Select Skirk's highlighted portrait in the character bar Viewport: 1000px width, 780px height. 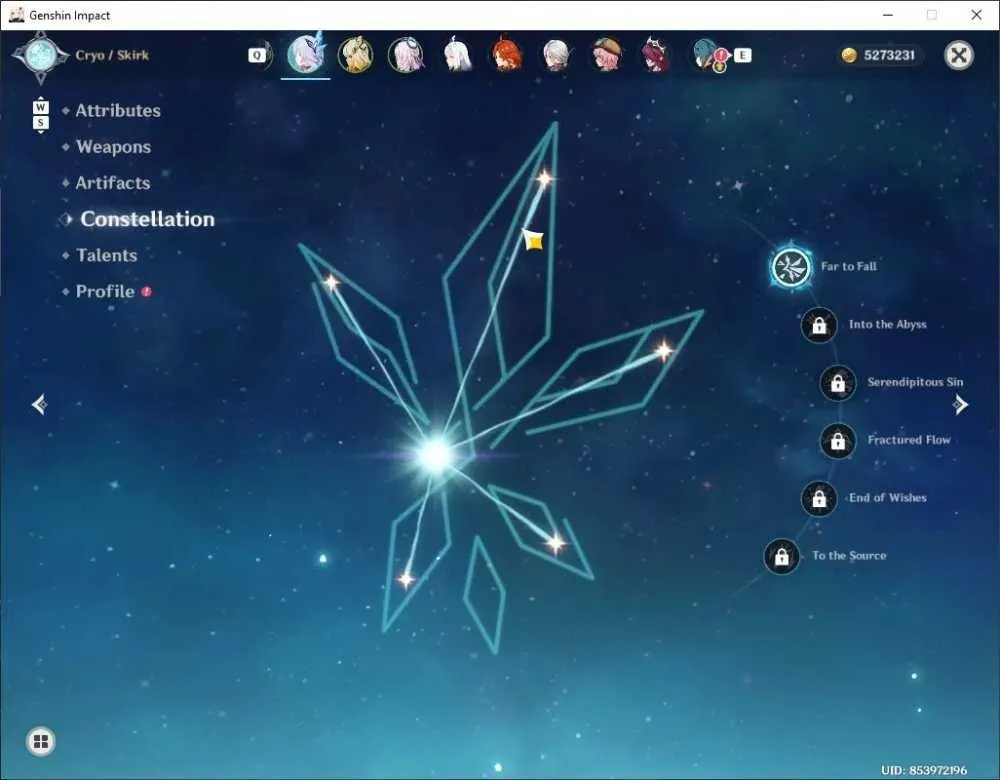(x=305, y=54)
